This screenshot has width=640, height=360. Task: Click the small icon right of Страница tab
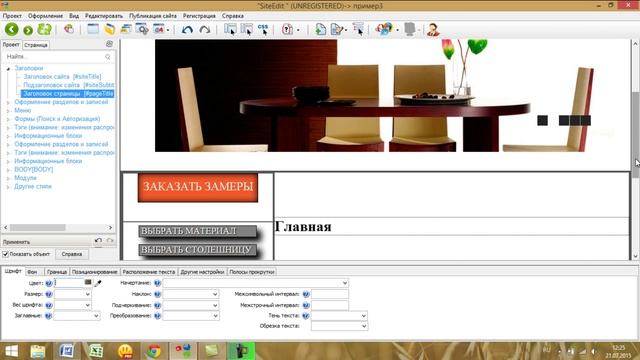pyautogui.click(x=109, y=44)
